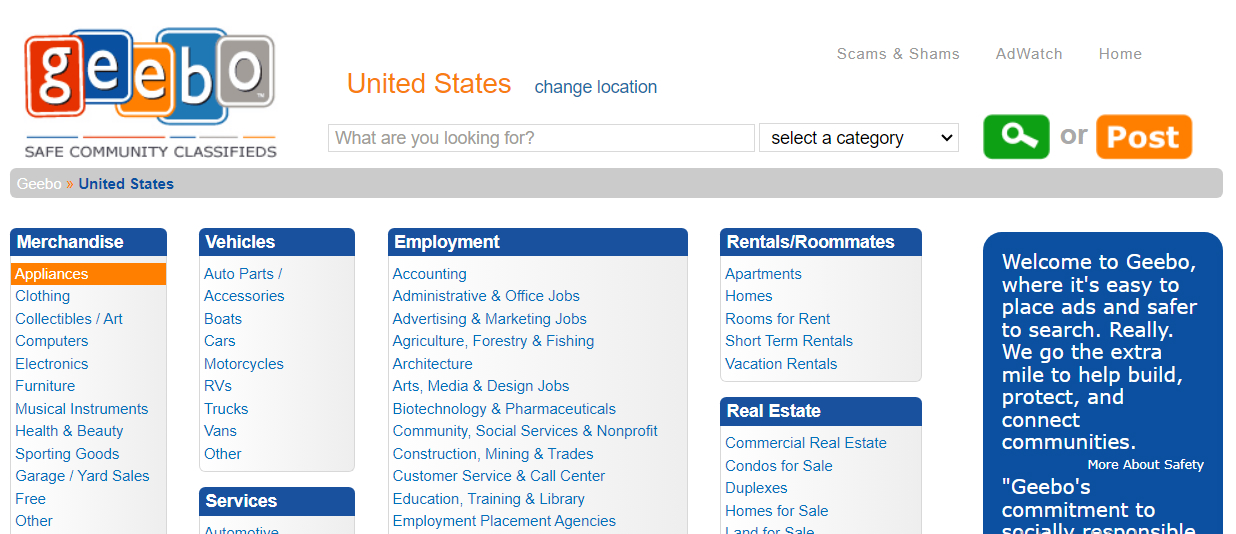Browse Apartments under Rentals/Roommates
1236x534 pixels.
pos(763,274)
